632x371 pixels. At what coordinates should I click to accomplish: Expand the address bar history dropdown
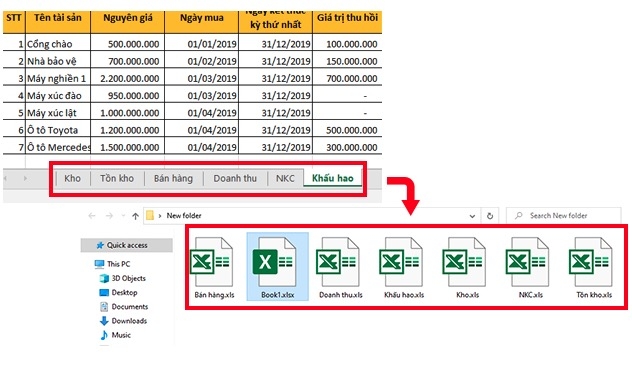coord(472,216)
